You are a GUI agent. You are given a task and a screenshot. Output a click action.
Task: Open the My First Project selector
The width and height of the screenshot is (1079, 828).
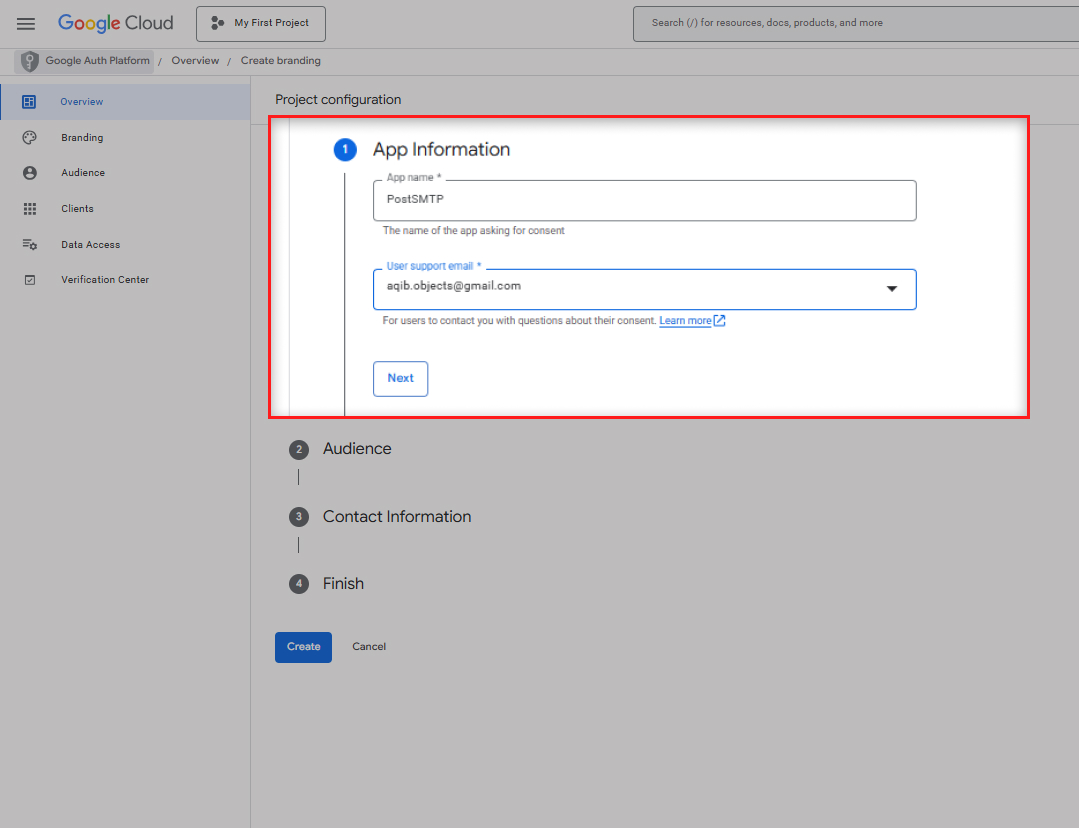pyautogui.click(x=260, y=23)
